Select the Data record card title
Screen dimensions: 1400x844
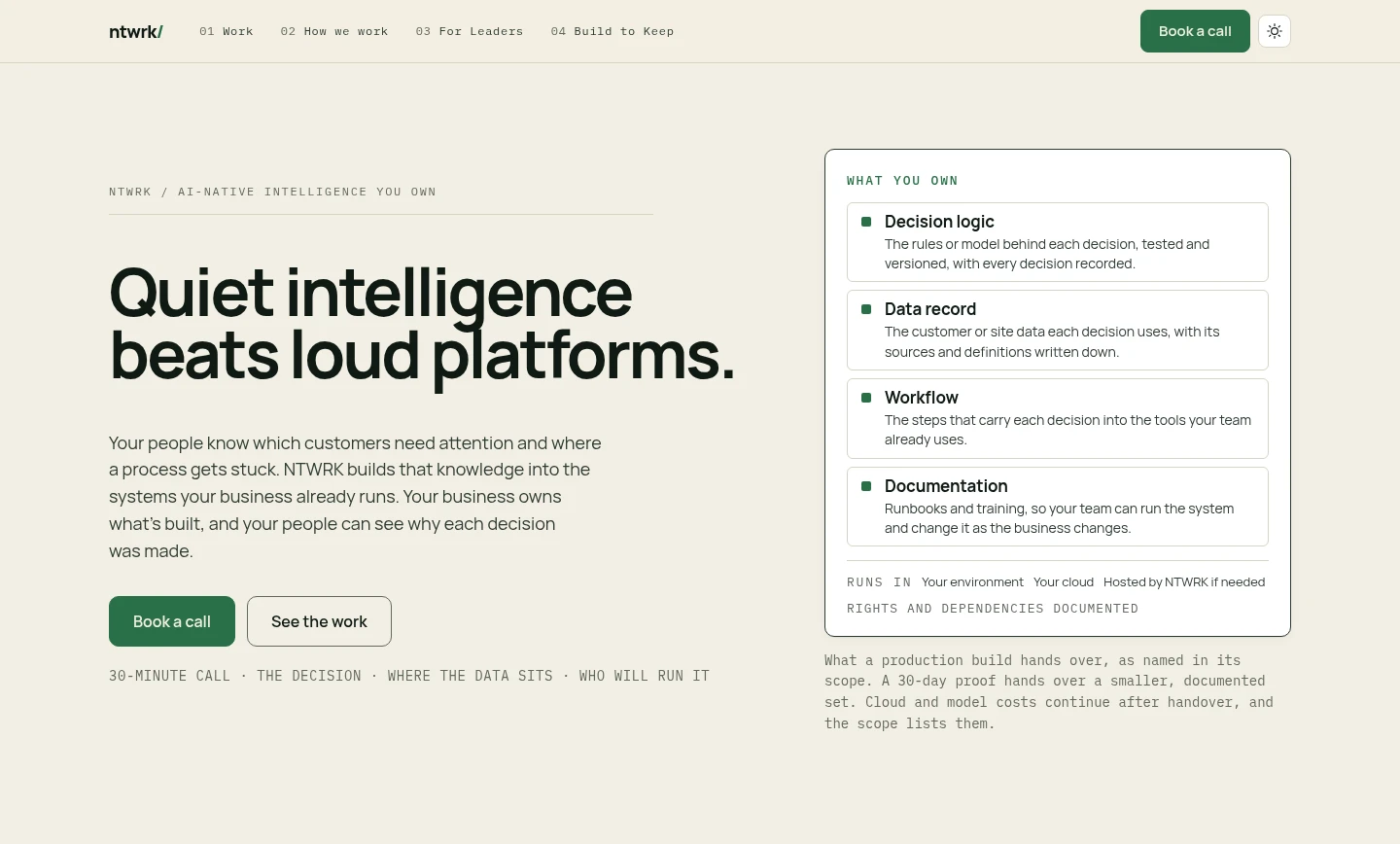pyautogui.click(x=930, y=309)
